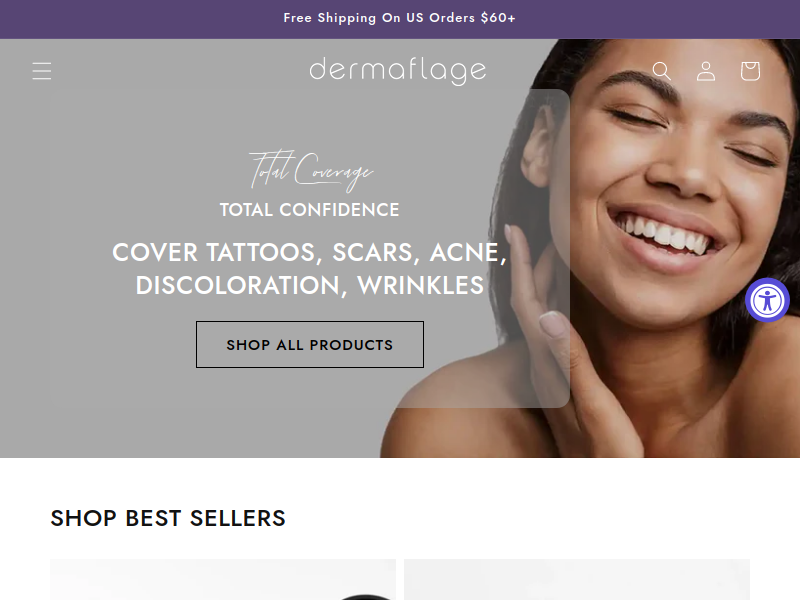View the shopping cart bag icon
Image resolution: width=800 pixels, height=600 pixels.
pos(750,71)
